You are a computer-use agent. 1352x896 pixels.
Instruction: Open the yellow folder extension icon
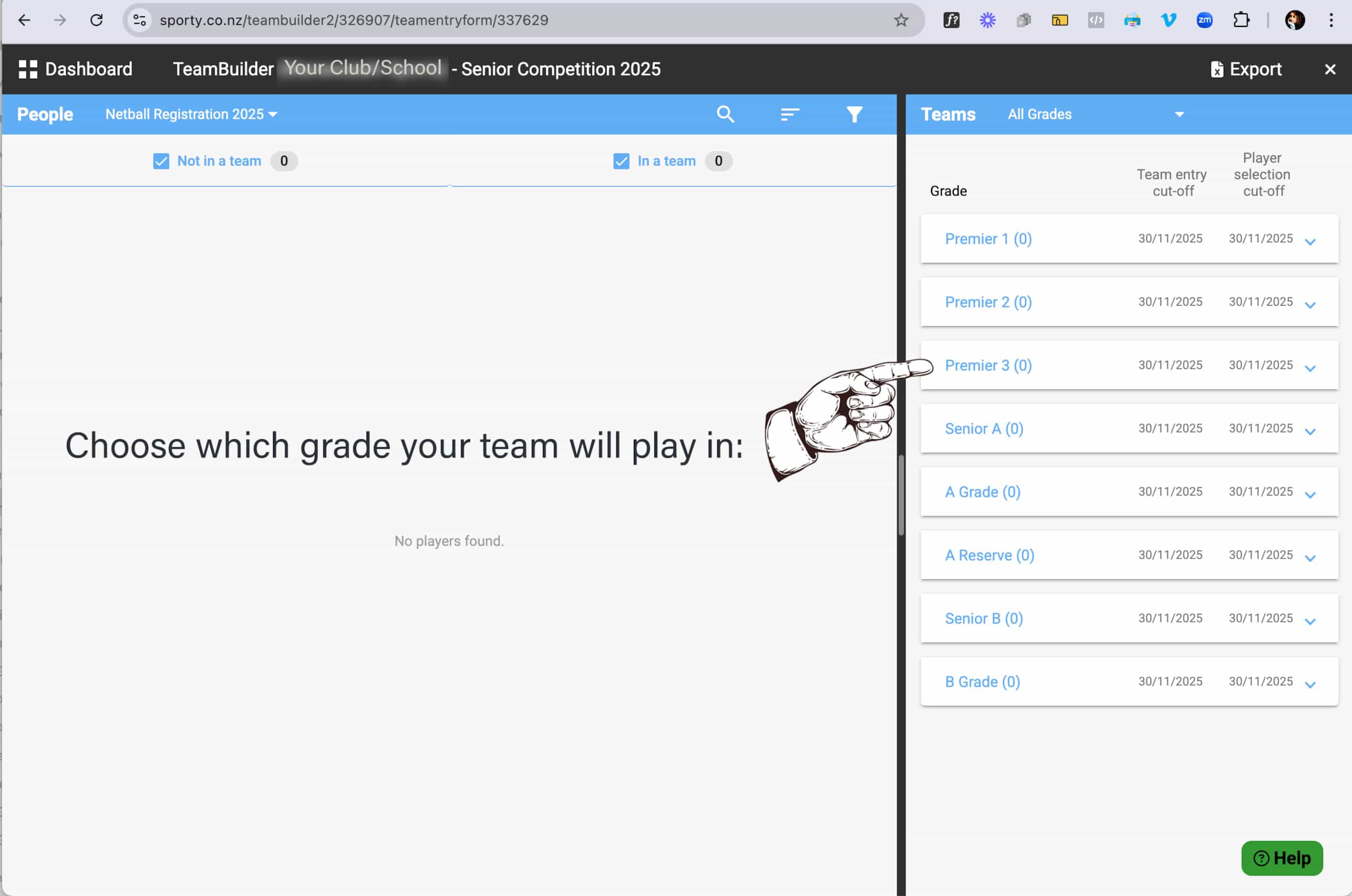click(x=1060, y=21)
